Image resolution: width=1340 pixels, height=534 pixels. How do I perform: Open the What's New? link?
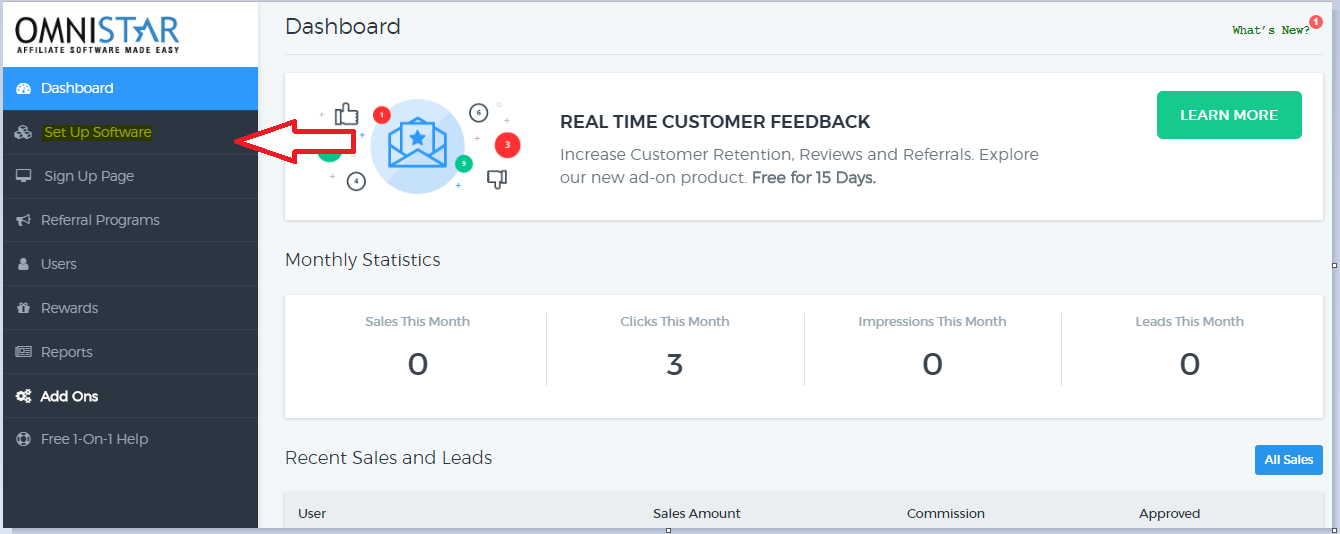1271,30
